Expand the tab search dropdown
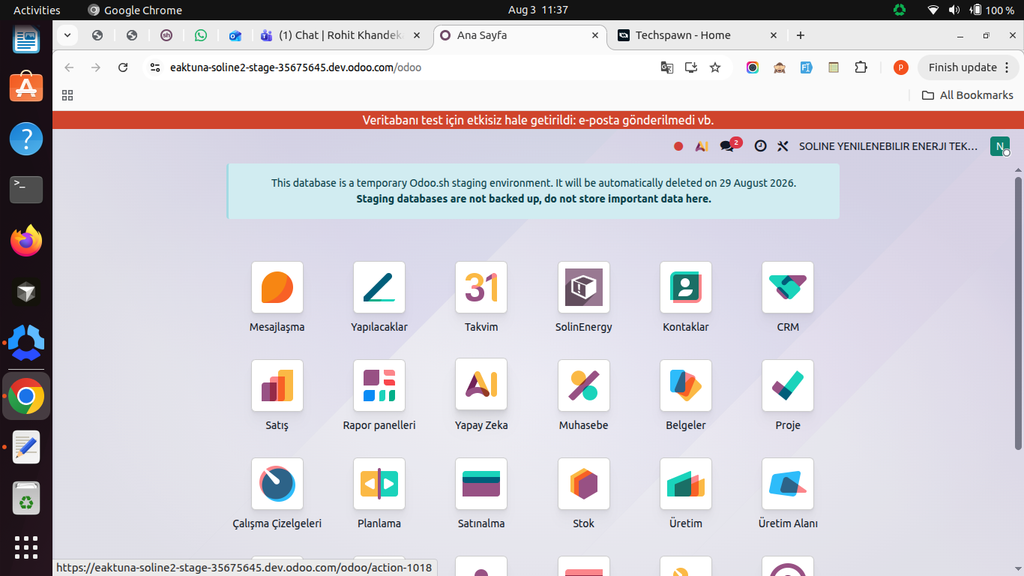This screenshot has width=1024, height=576. click(x=67, y=35)
